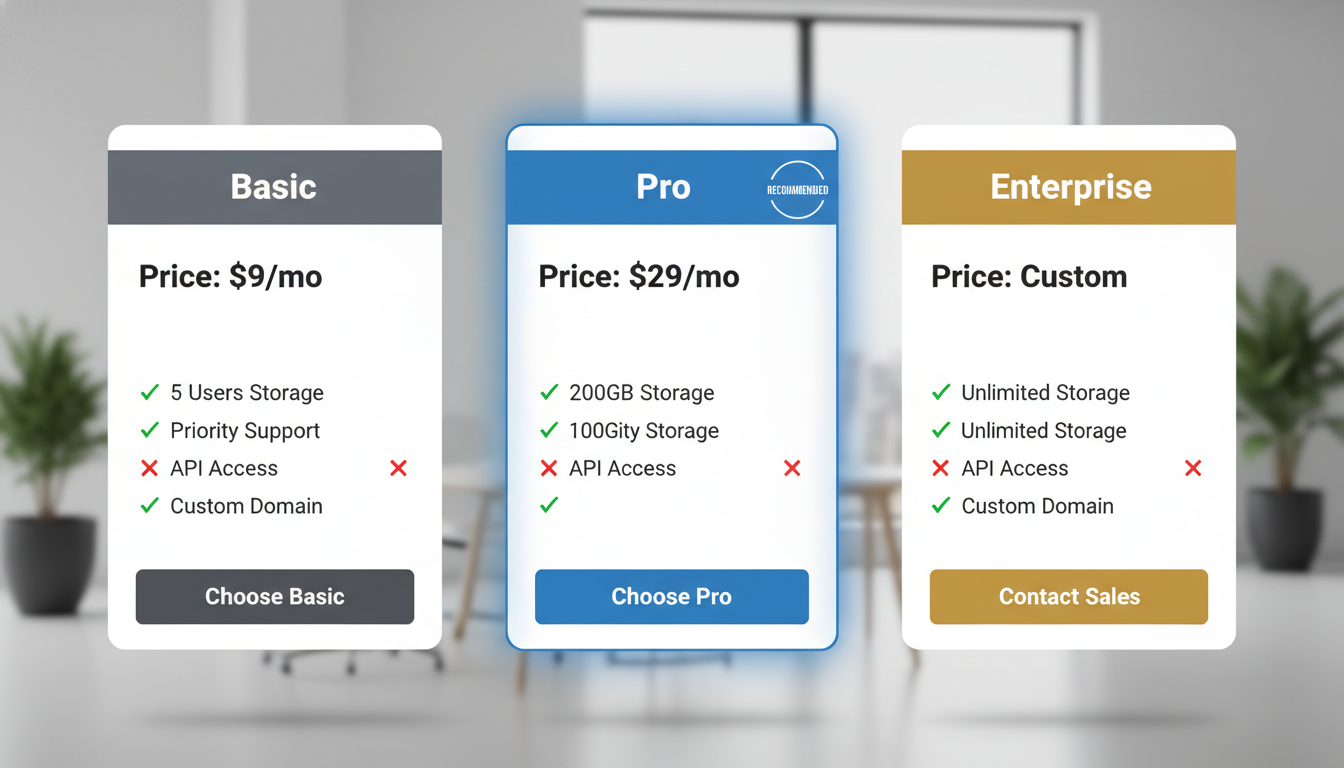
Task: Click the red X at right edge of Basic card
Action: click(398, 468)
